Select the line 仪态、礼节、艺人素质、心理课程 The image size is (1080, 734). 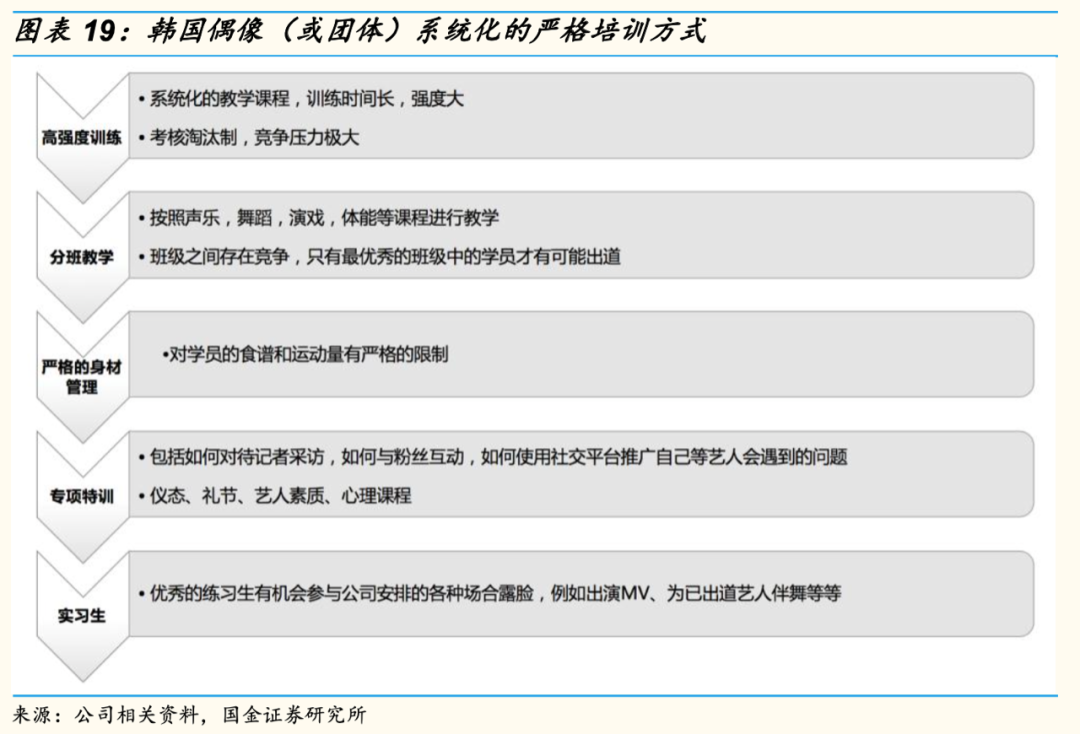pyautogui.click(x=279, y=496)
